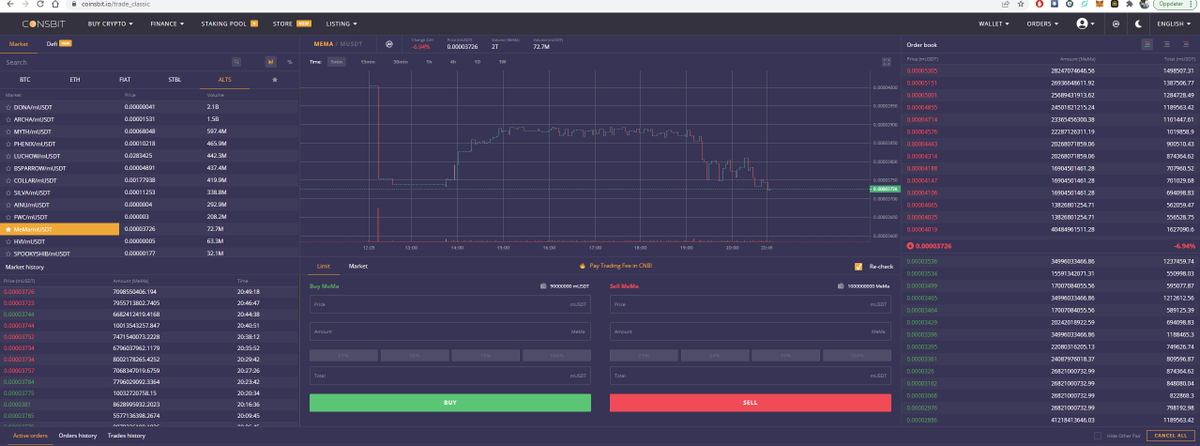
Task: Expand the Orders dropdown
Action: click(x=1042, y=23)
